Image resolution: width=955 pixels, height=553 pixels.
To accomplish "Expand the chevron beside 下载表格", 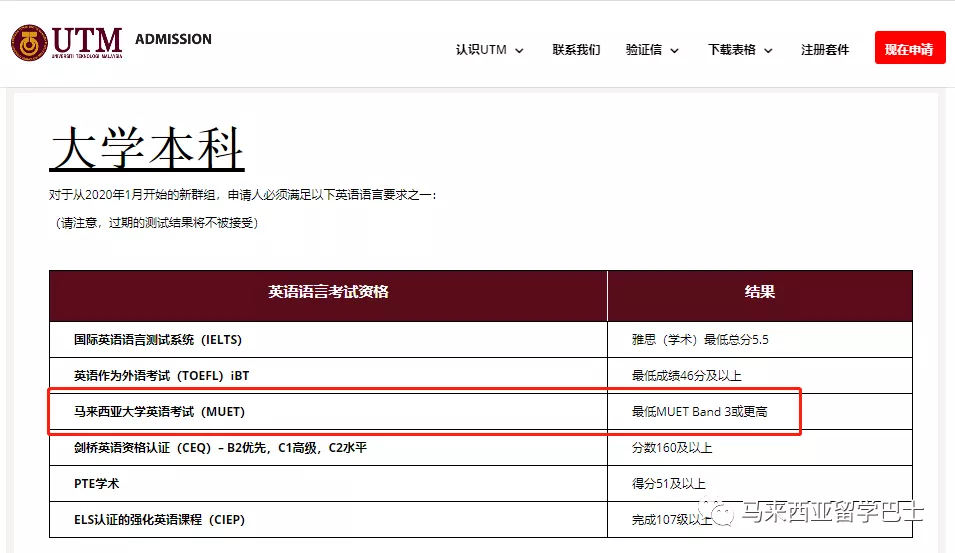I will point(769,51).
